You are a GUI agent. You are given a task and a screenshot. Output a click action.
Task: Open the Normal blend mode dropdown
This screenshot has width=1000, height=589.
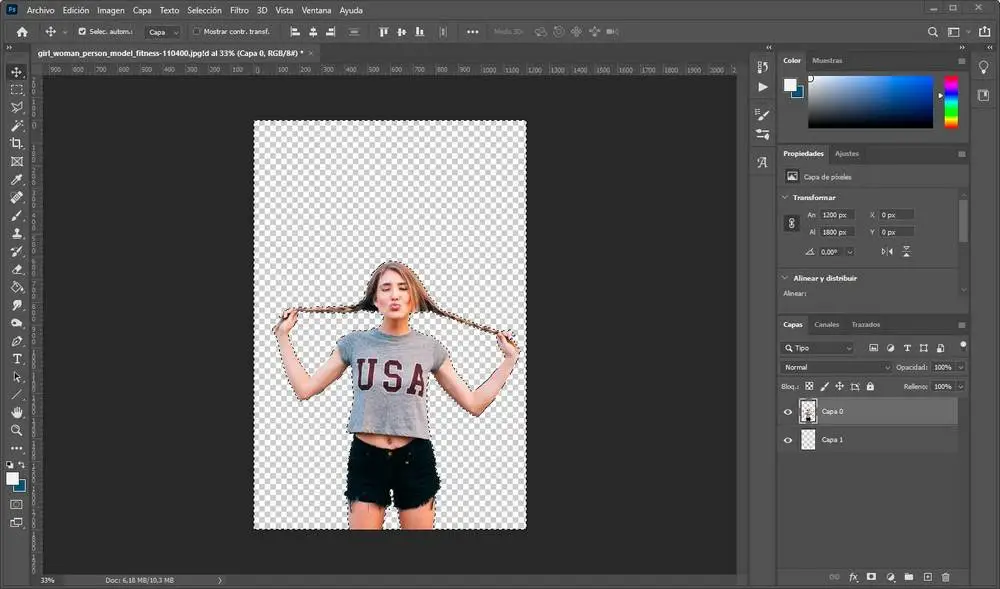(836, 368)
